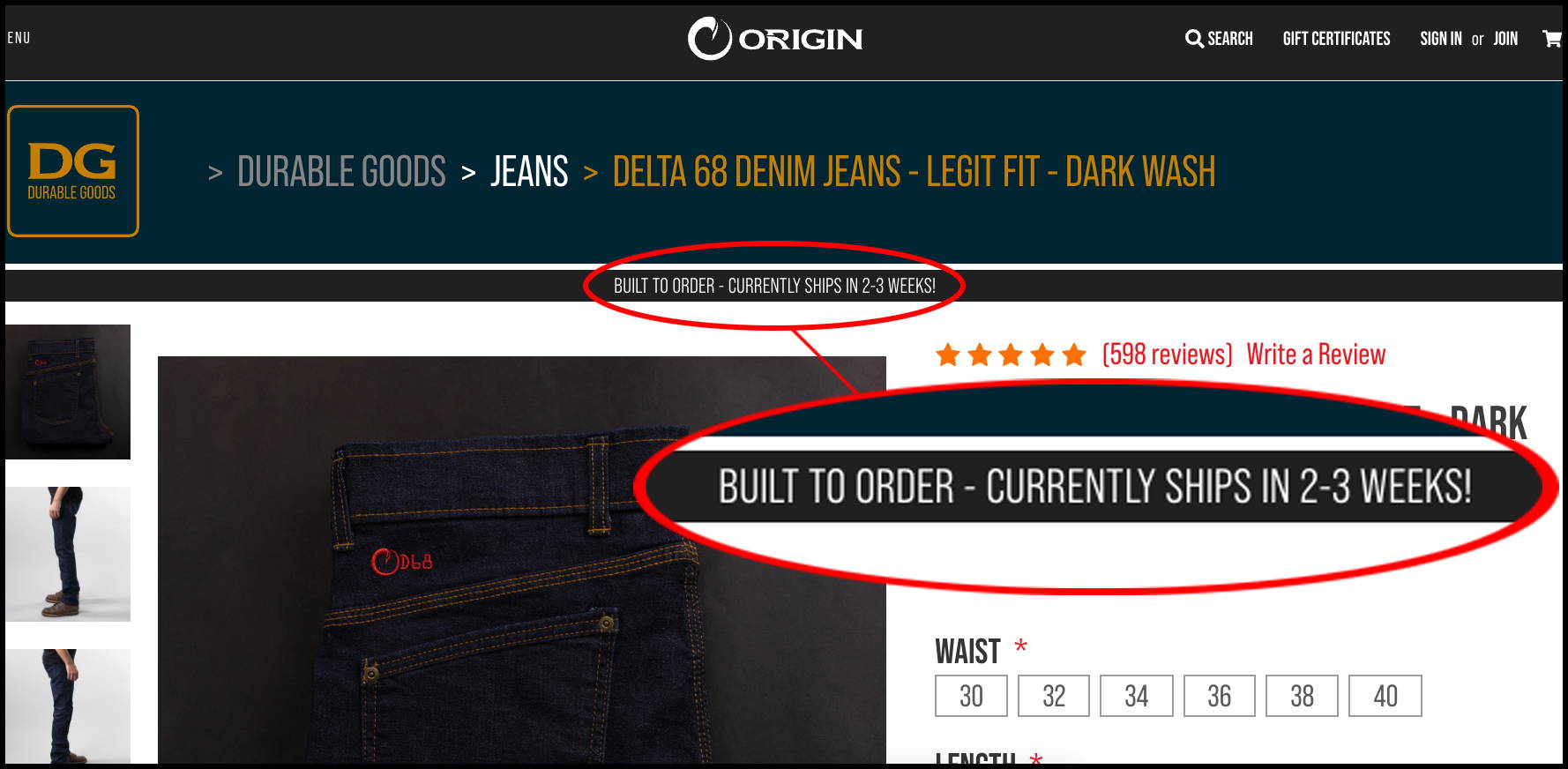Open Durable Goods breadcrumb link
This screenshot has height=769, width=1568.
(341, 172)
